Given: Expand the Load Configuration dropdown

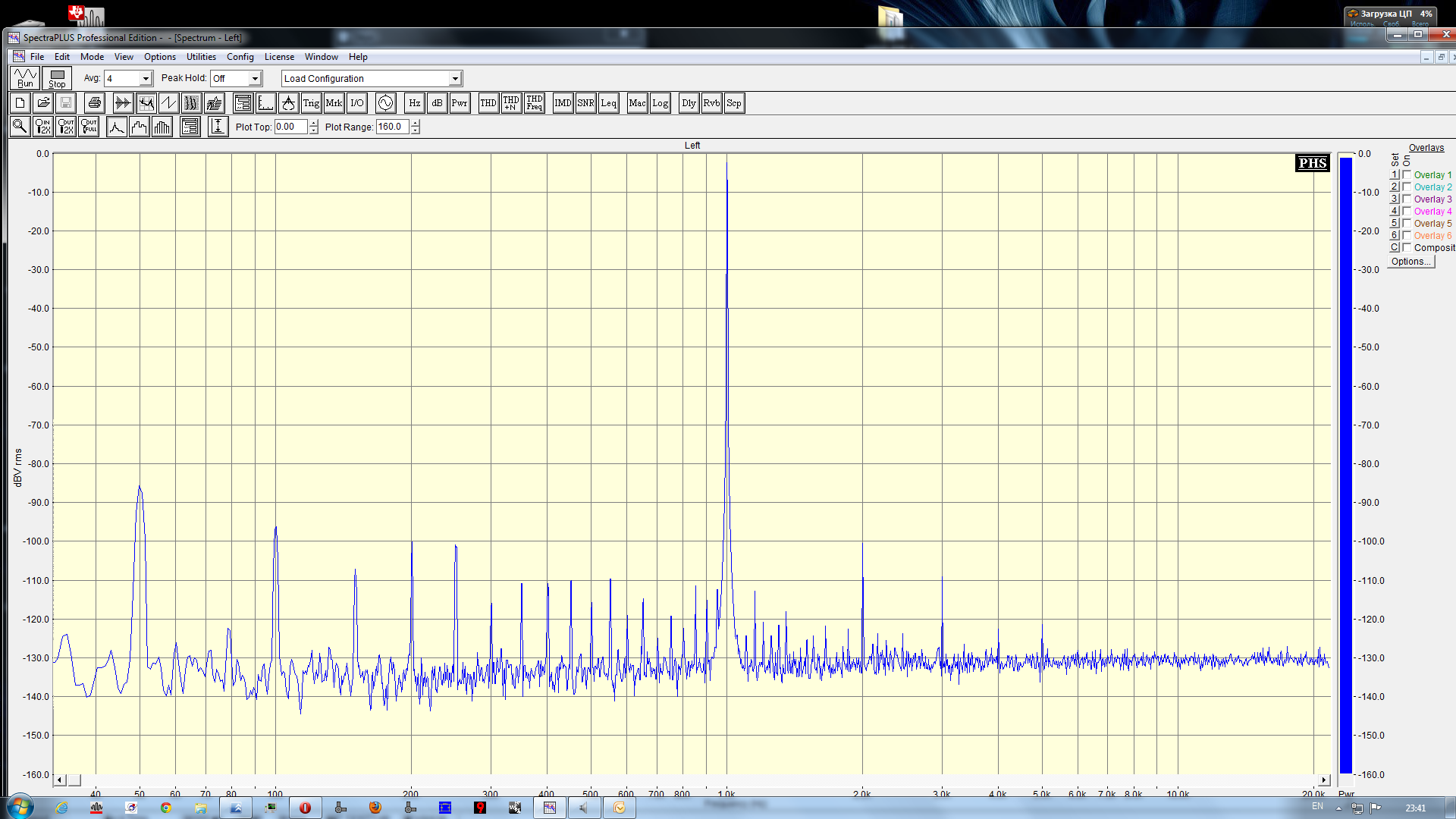Looking at the screenshot, I should pyautogui.click(x=455, y=79).
